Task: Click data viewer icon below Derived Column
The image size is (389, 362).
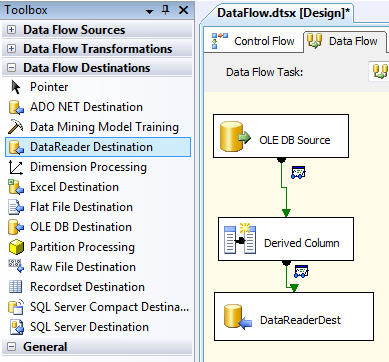Action: click(x=301, y=271)
